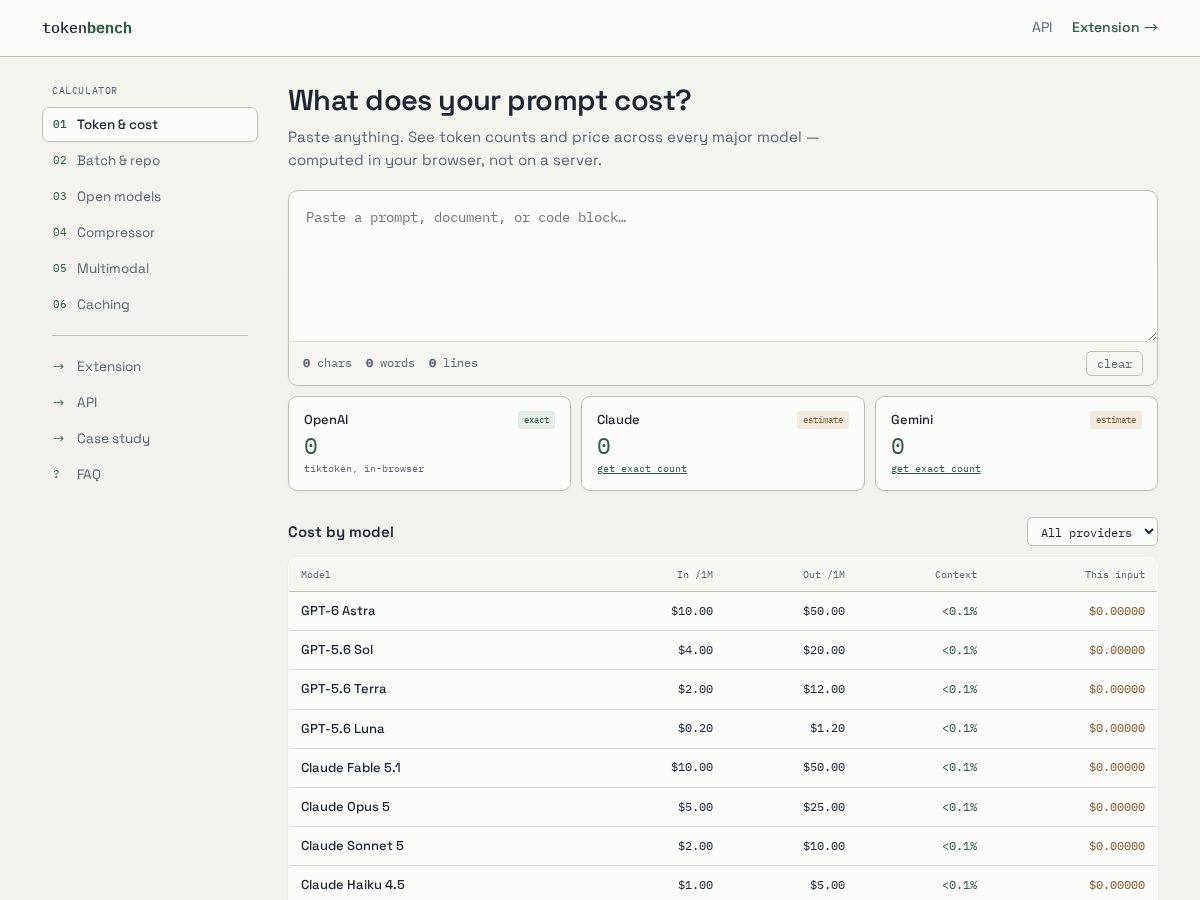Viewport: 1200px width, 900px height.
Task: Click the Cost by model heading
Action: (x=341, y=532)
